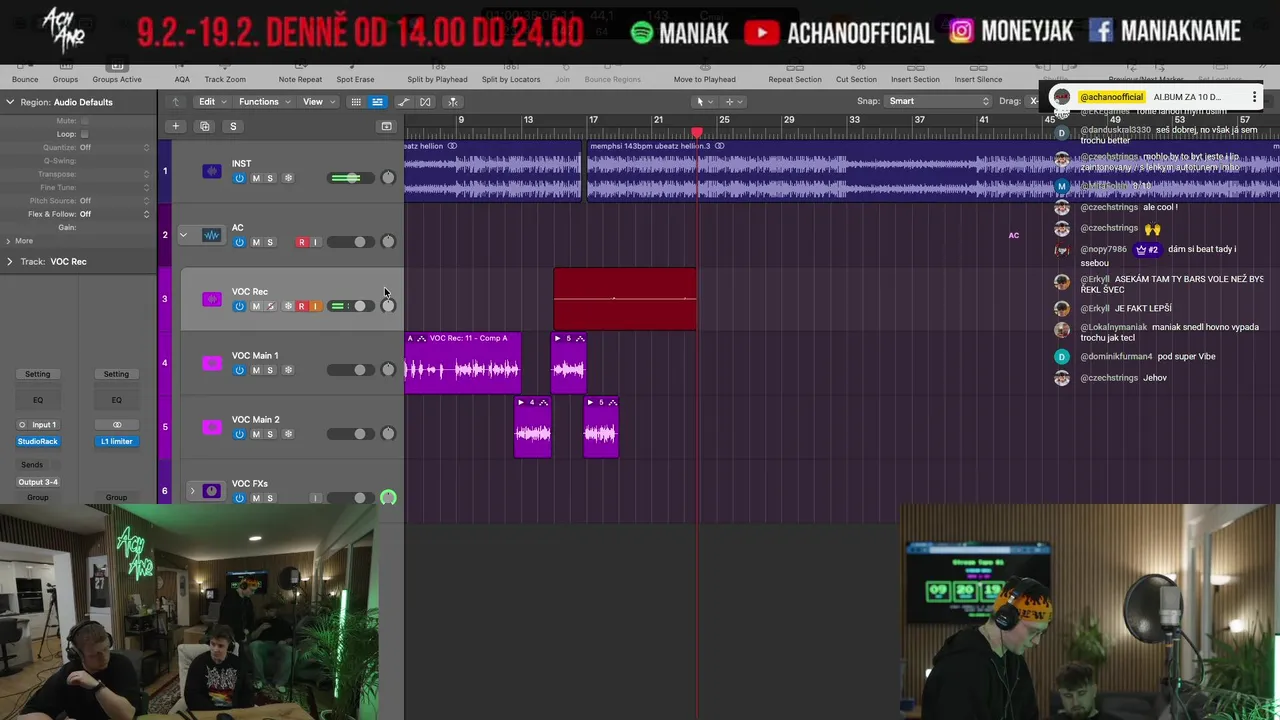Add a new track with plus button

[175, 126]
